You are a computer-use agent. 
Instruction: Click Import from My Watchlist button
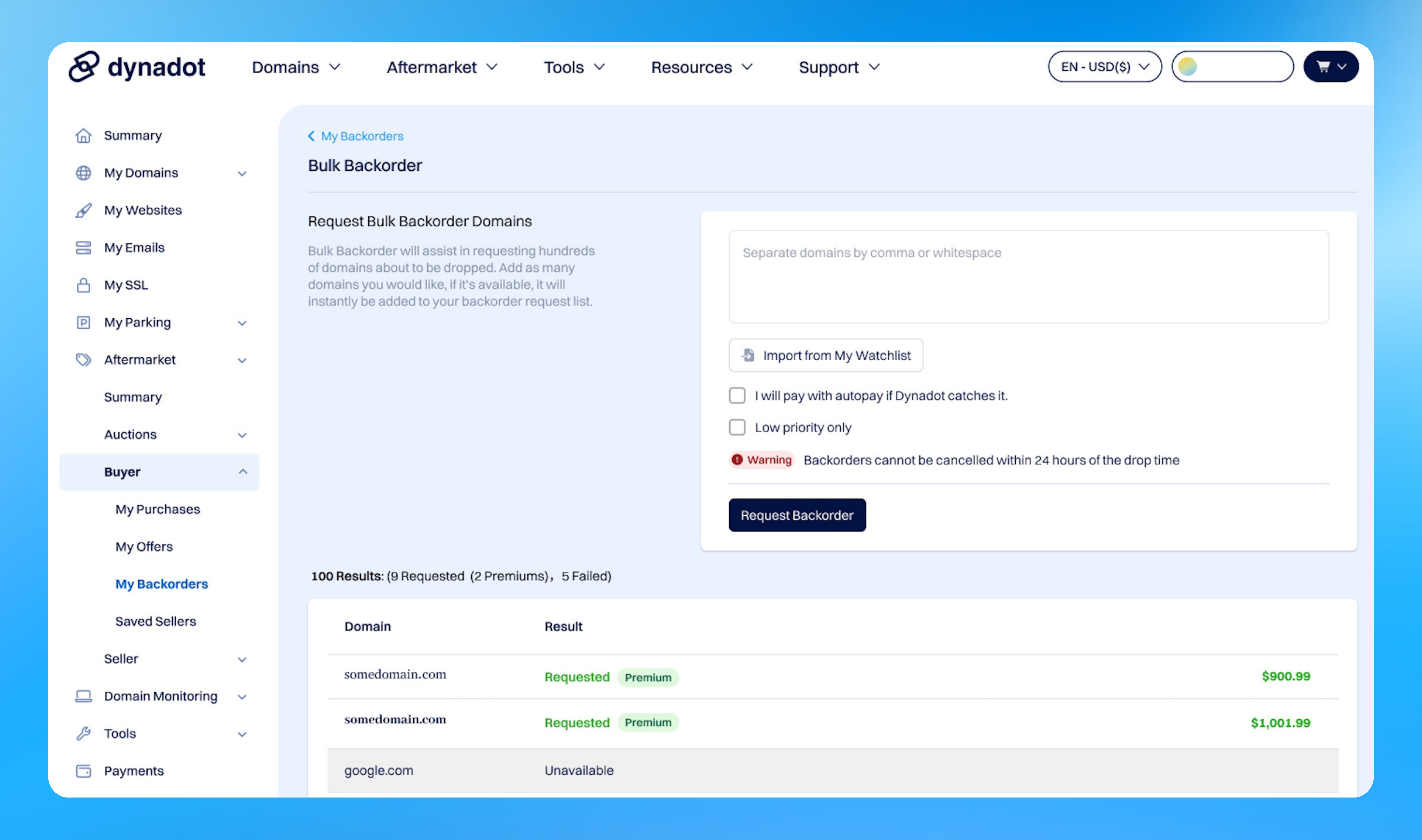click(826, 355)
